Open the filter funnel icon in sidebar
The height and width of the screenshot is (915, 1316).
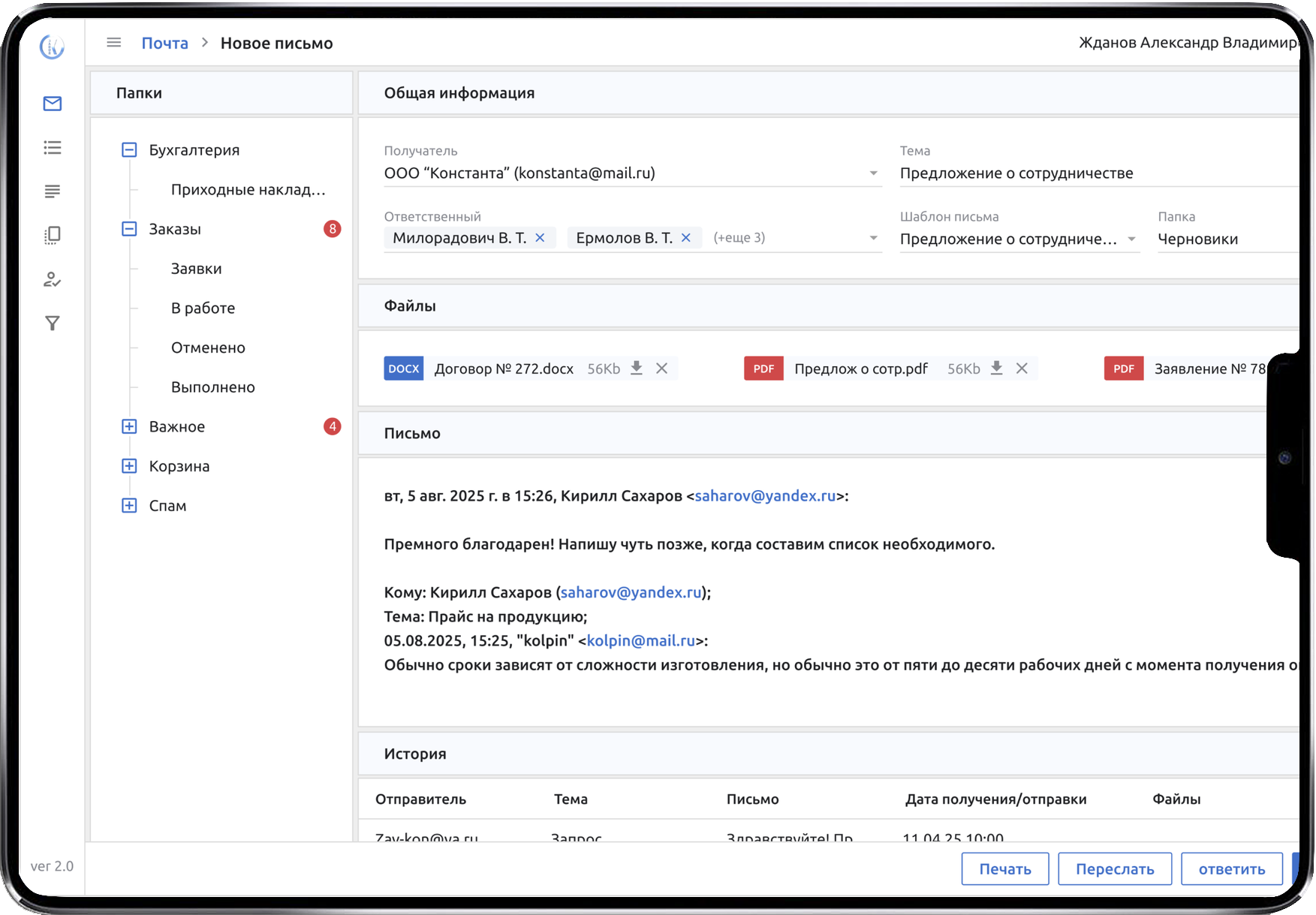[53, 324]
